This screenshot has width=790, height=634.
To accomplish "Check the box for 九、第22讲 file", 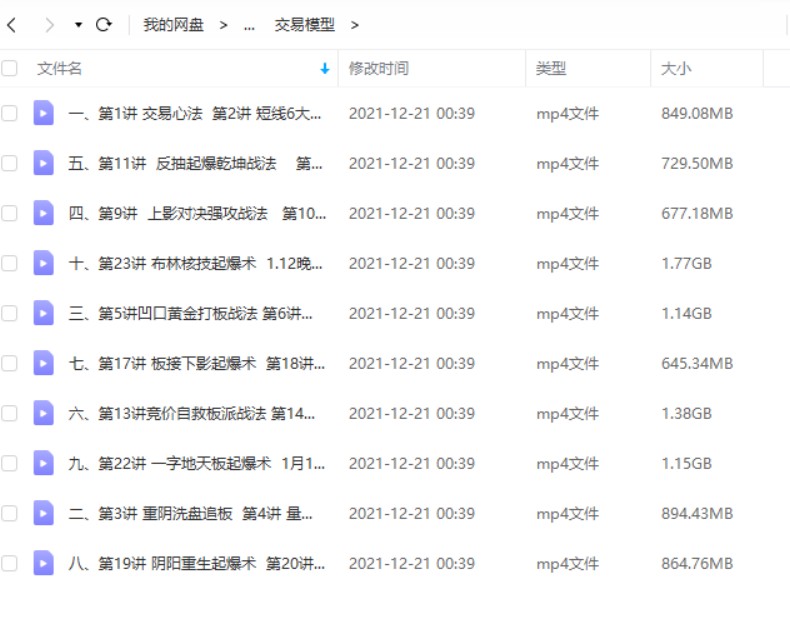I will [9, 463].
